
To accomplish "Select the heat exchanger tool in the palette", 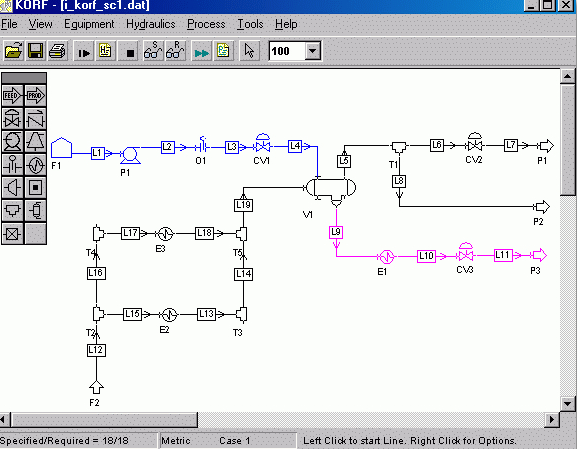I will [x=35, y=165].
